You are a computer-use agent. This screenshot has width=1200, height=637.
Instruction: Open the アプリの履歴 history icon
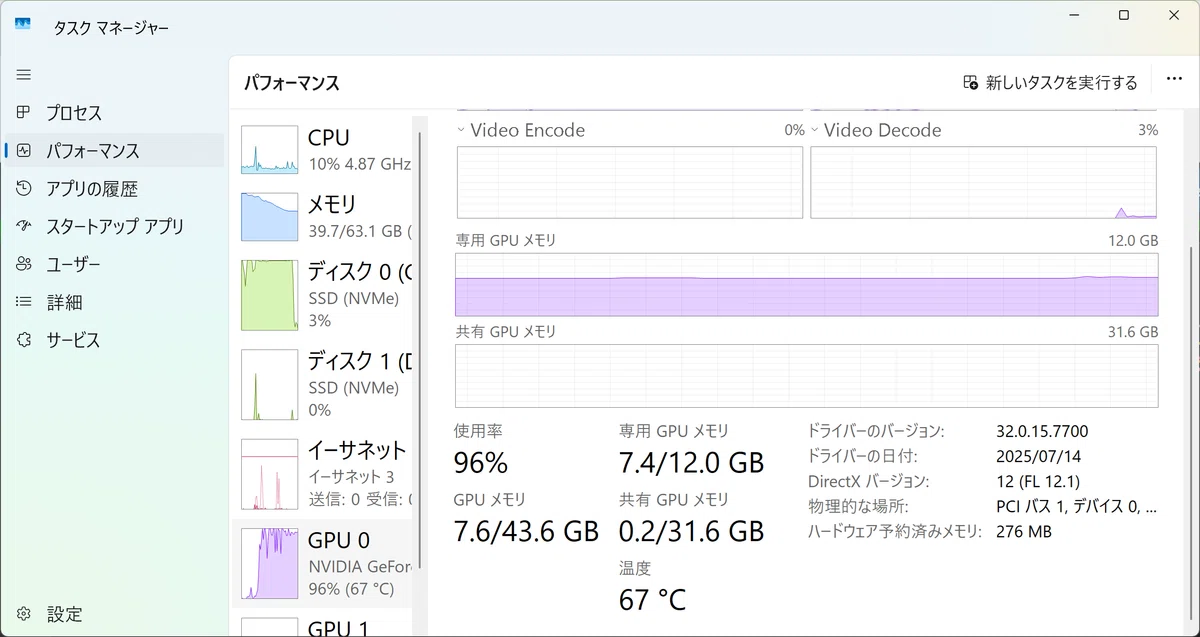[24, 189]
